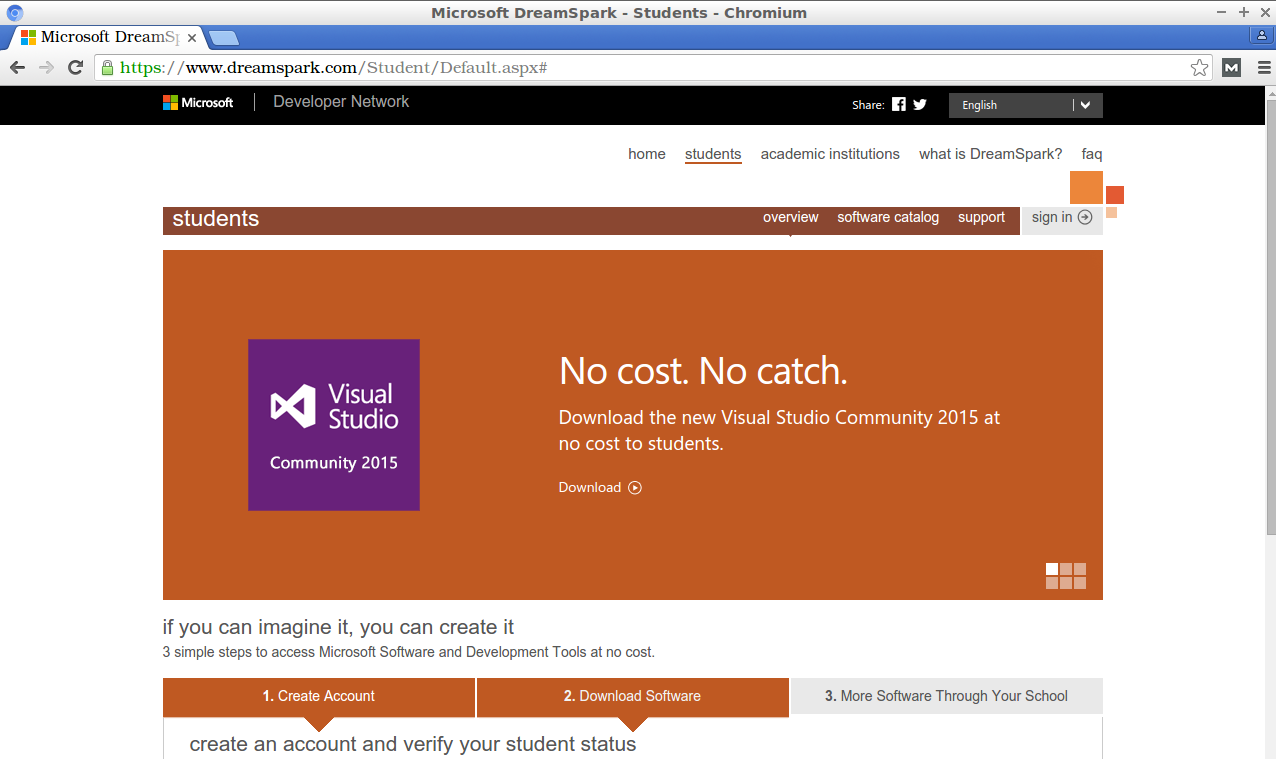
Task: Switch to 3. More Software Through Your School
Action: click(946, 696)
